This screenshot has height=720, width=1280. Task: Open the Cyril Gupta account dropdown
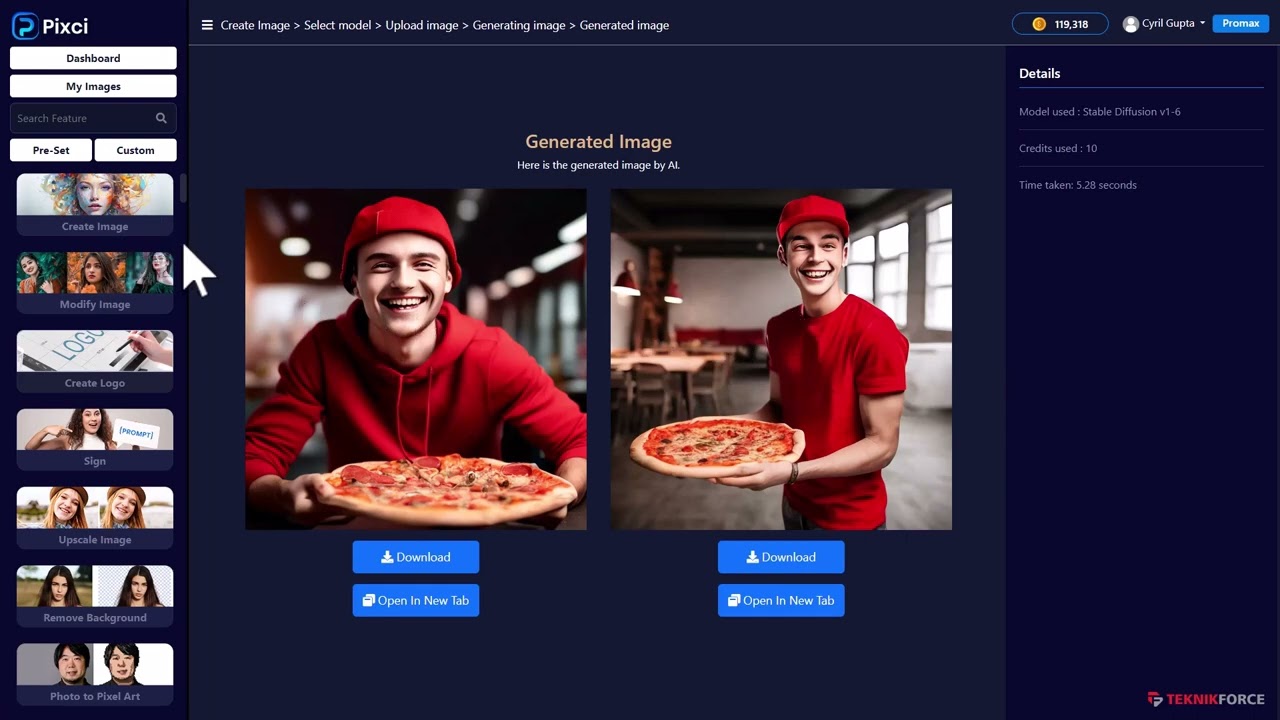tap(1173, 23)
